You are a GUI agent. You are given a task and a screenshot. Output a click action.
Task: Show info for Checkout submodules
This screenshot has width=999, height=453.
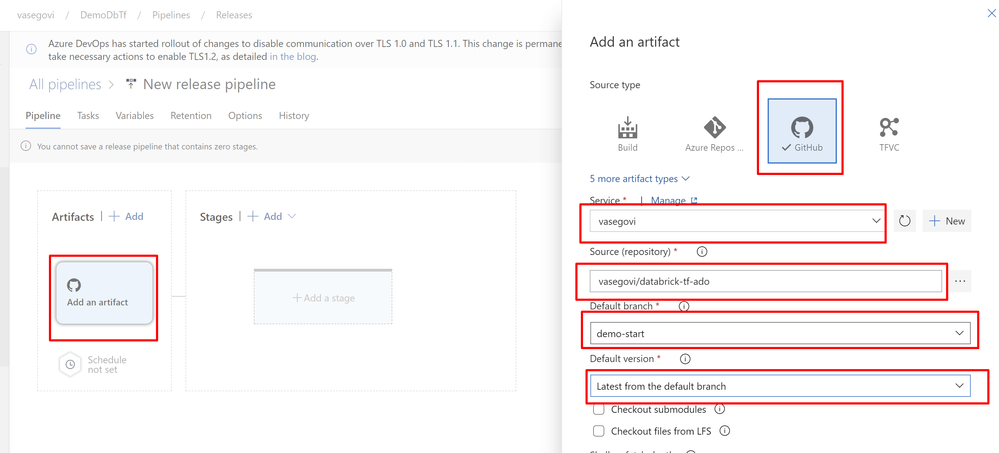click(x=719, y=409)
